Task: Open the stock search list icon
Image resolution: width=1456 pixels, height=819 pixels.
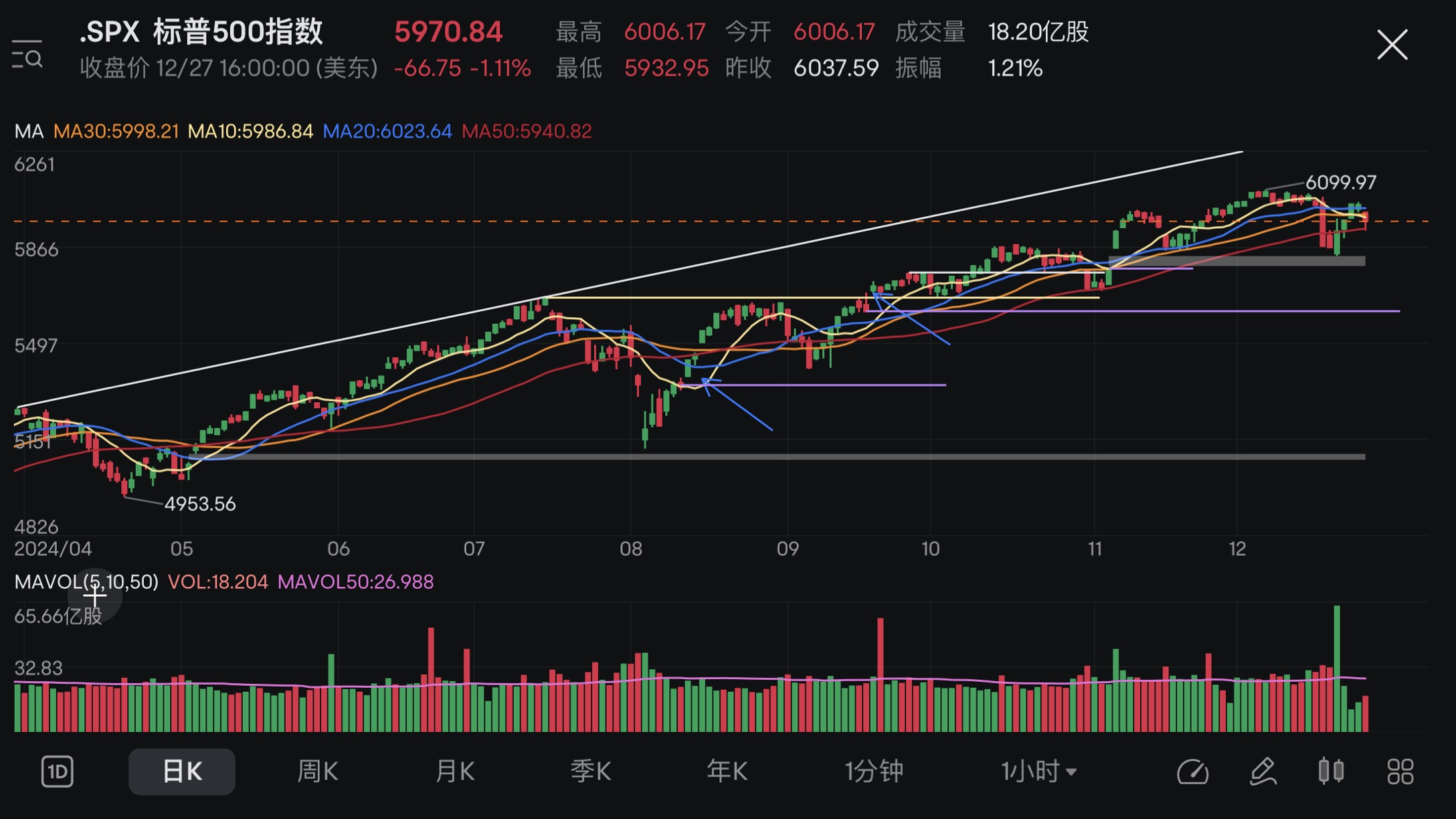Action: coord(27,54)
